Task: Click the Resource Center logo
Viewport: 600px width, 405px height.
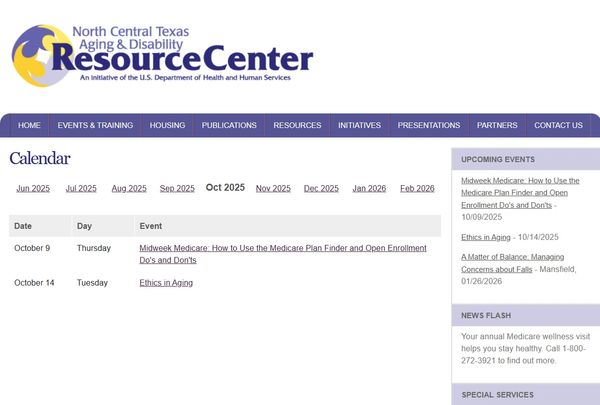Action: [x=162, y=56]
